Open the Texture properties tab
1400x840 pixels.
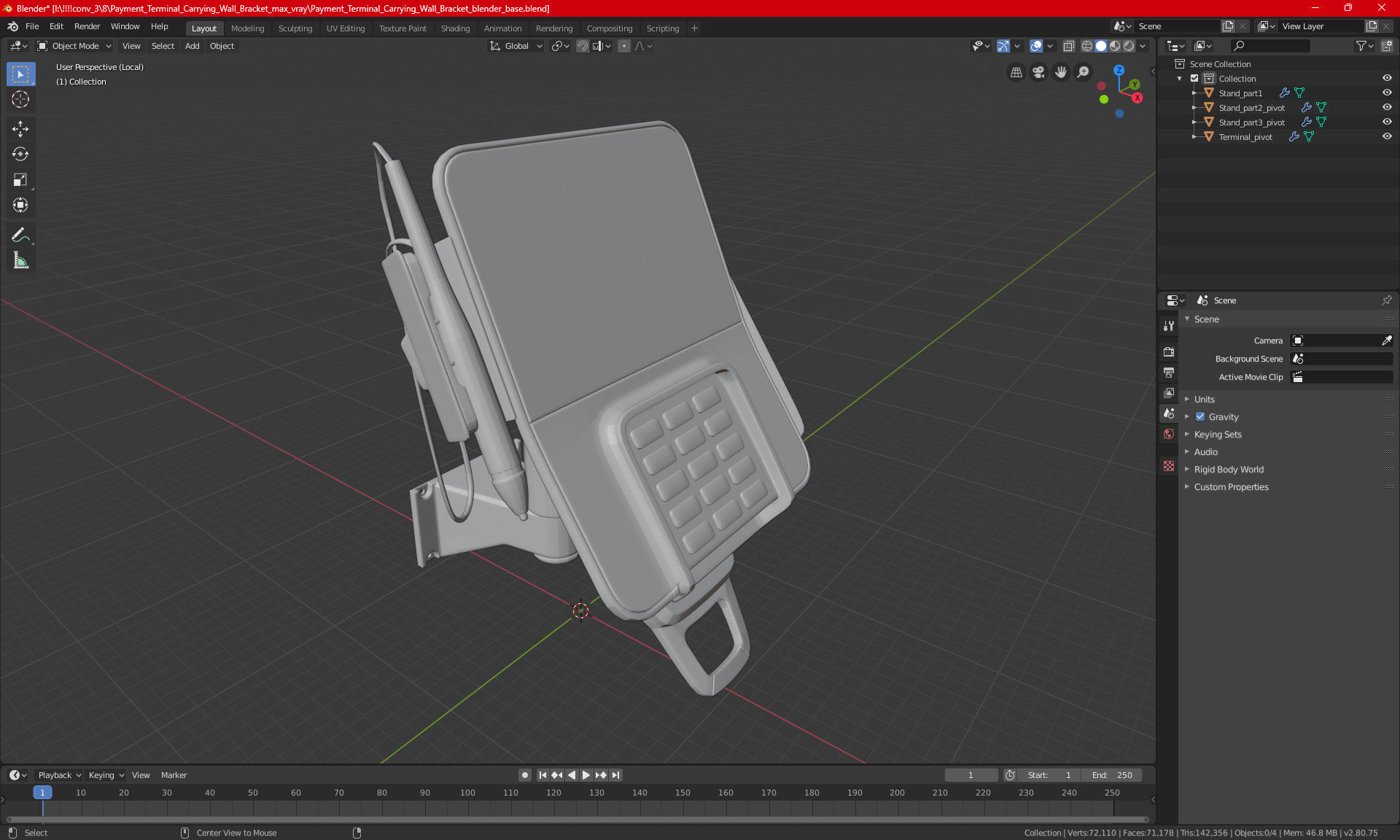pos(1169,466)
